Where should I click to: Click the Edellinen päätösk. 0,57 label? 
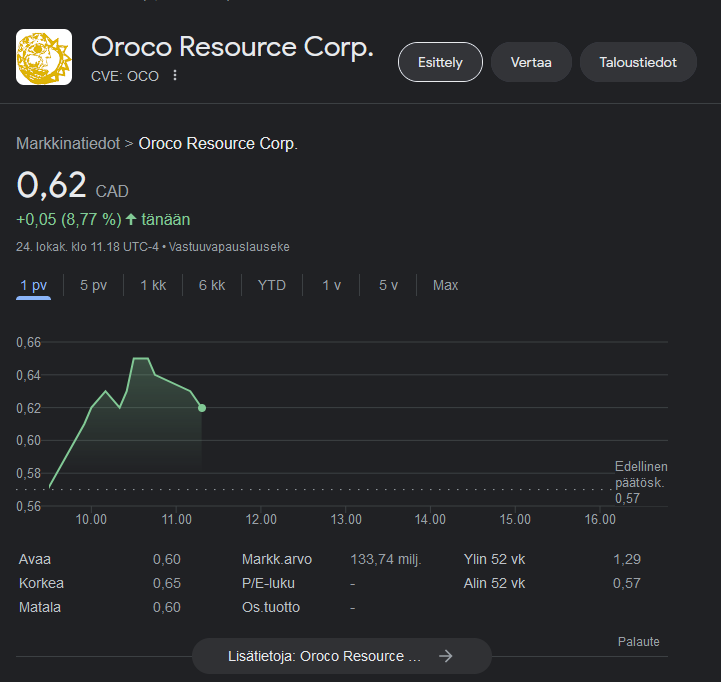tap(641, 482)
